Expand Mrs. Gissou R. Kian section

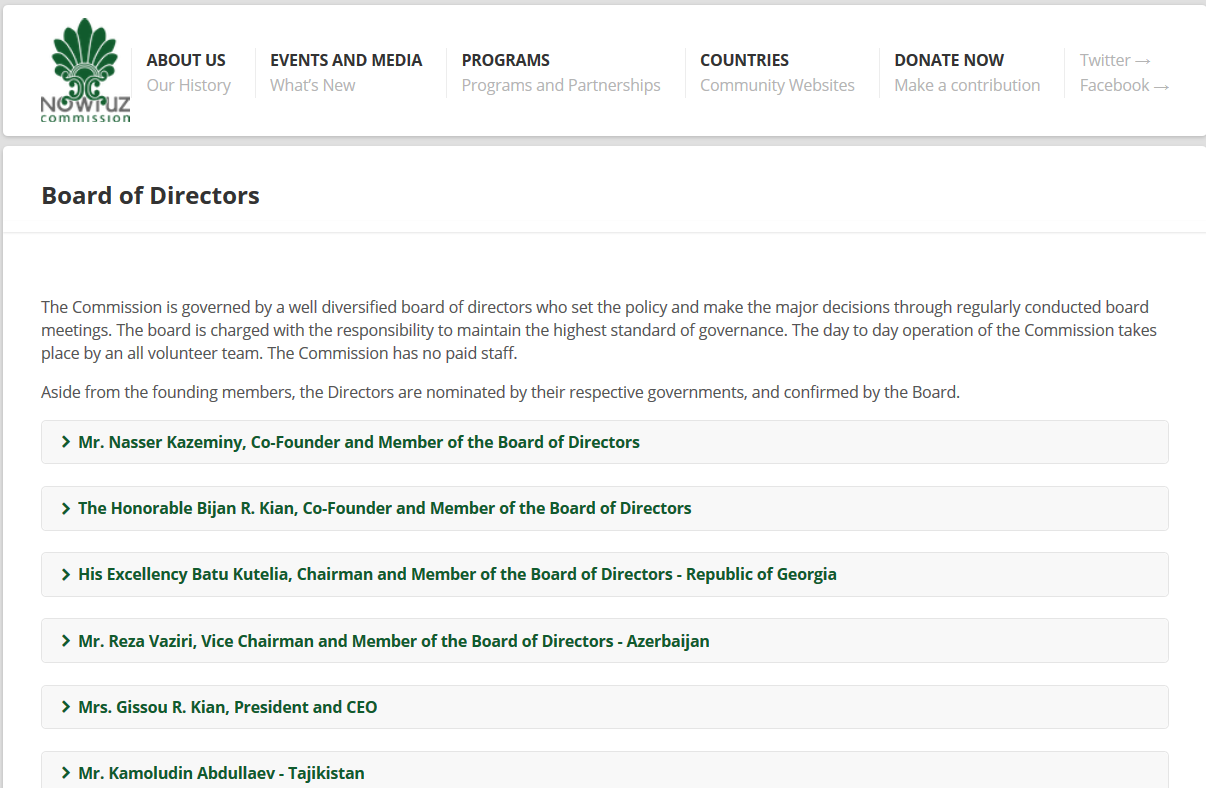(x=604, y=707)
